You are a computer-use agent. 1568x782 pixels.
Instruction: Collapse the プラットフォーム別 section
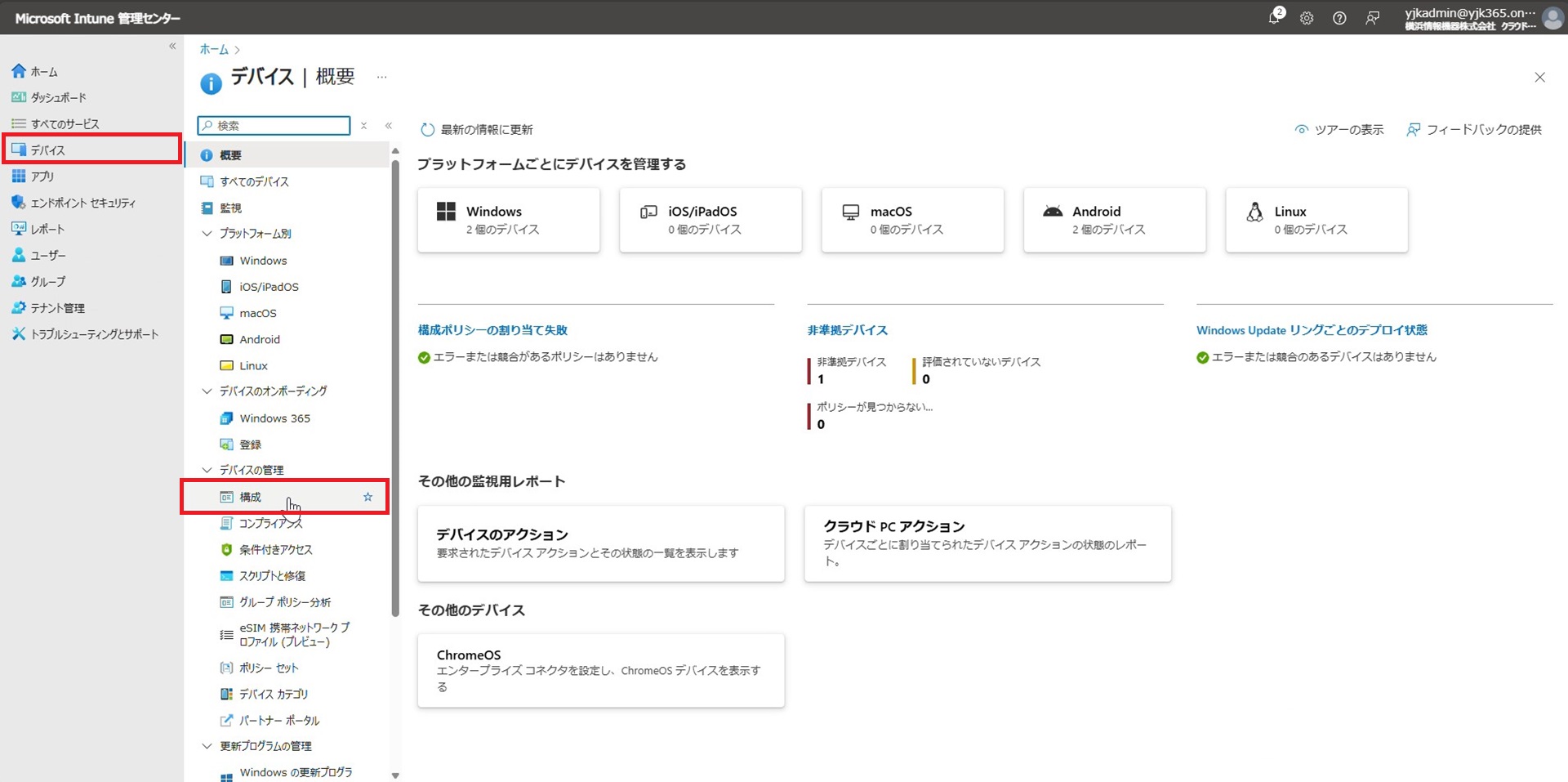[x=207, y=234]
